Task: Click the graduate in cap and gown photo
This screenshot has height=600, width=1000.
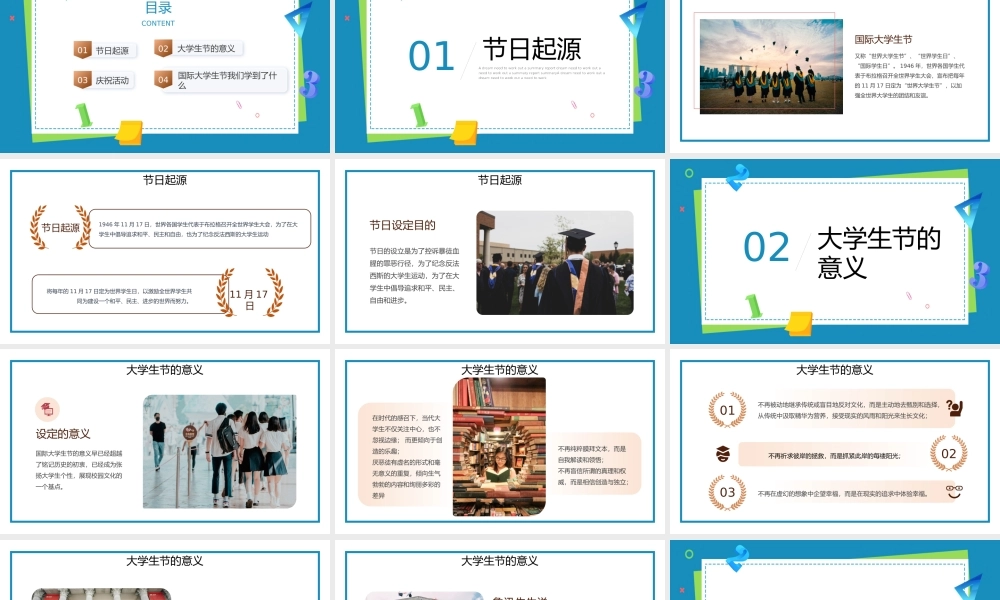Action: point(554,262)
